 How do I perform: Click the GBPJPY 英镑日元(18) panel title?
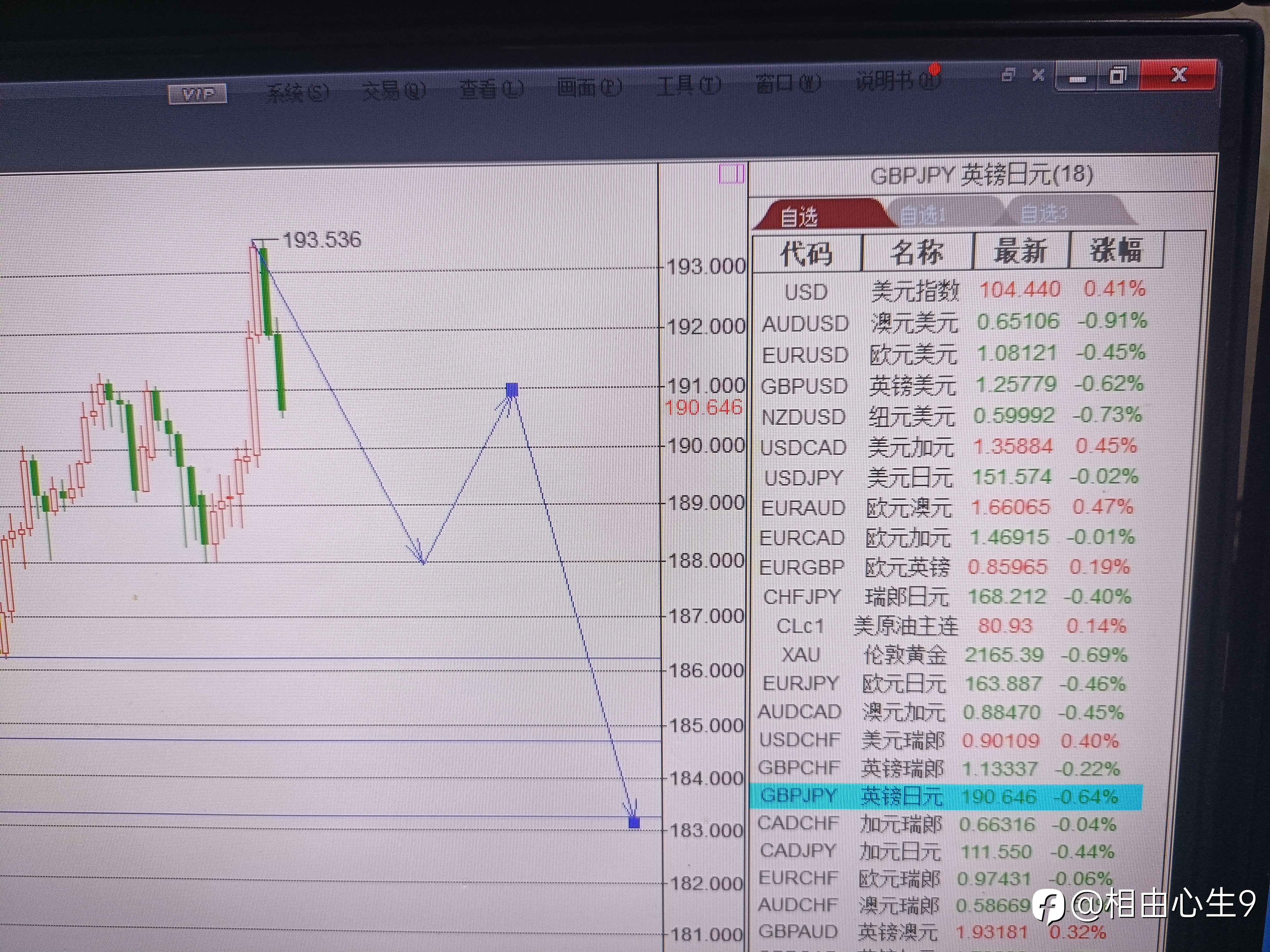tap(982, 175)
